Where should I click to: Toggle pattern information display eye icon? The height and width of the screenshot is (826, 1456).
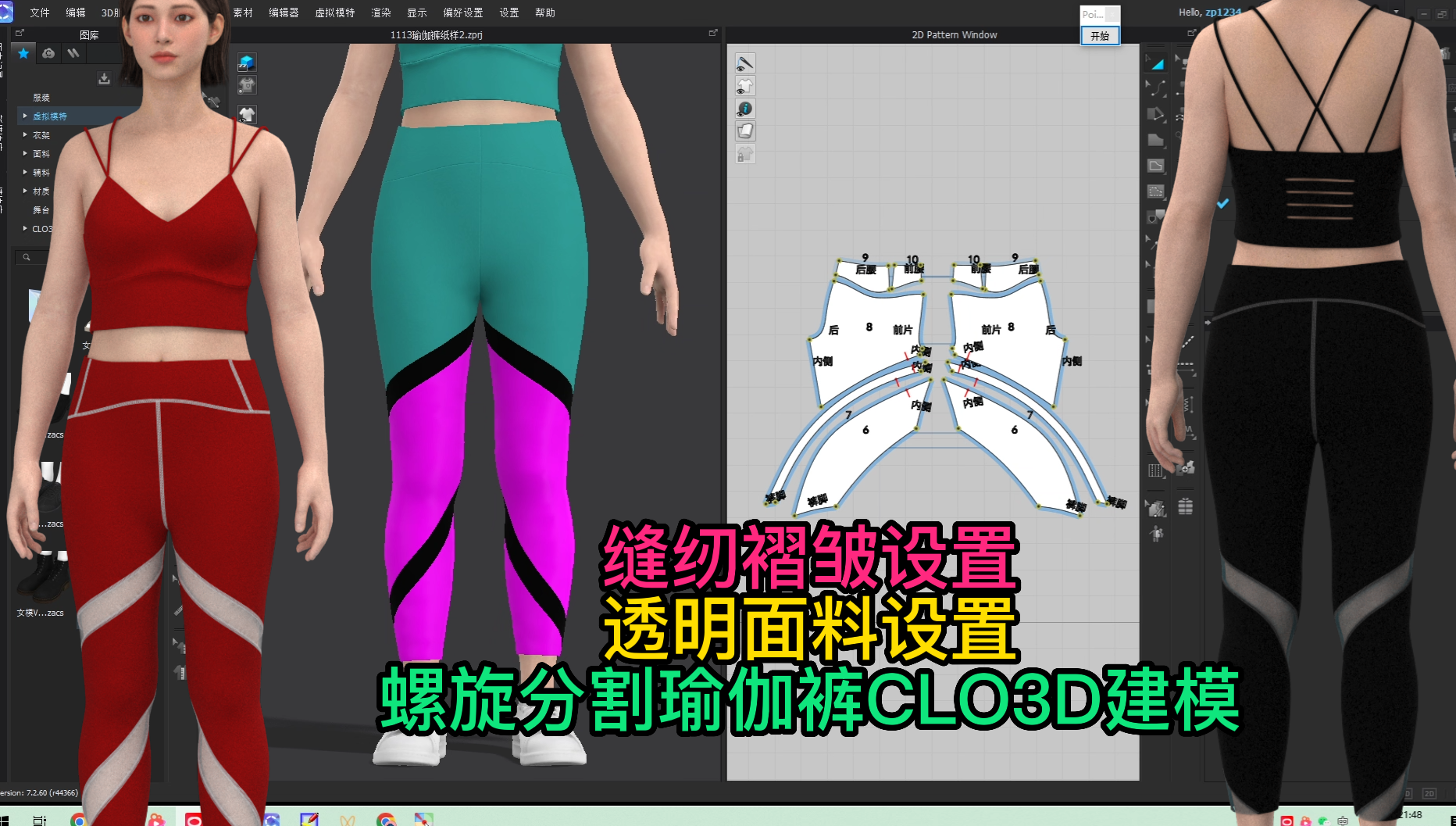tap(745, 109)
